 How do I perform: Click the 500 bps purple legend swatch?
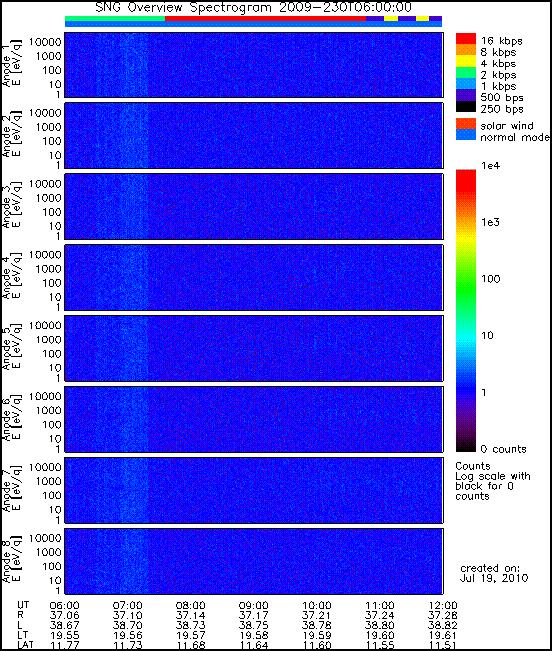click(x=466, y=95)
